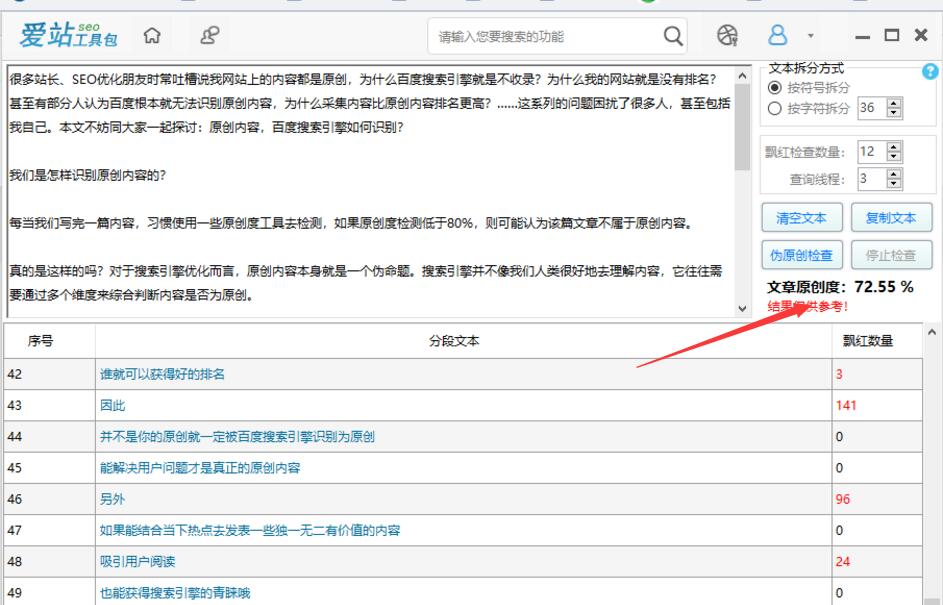Increase the character split count value
943x605 pixels.
point(895,104)
